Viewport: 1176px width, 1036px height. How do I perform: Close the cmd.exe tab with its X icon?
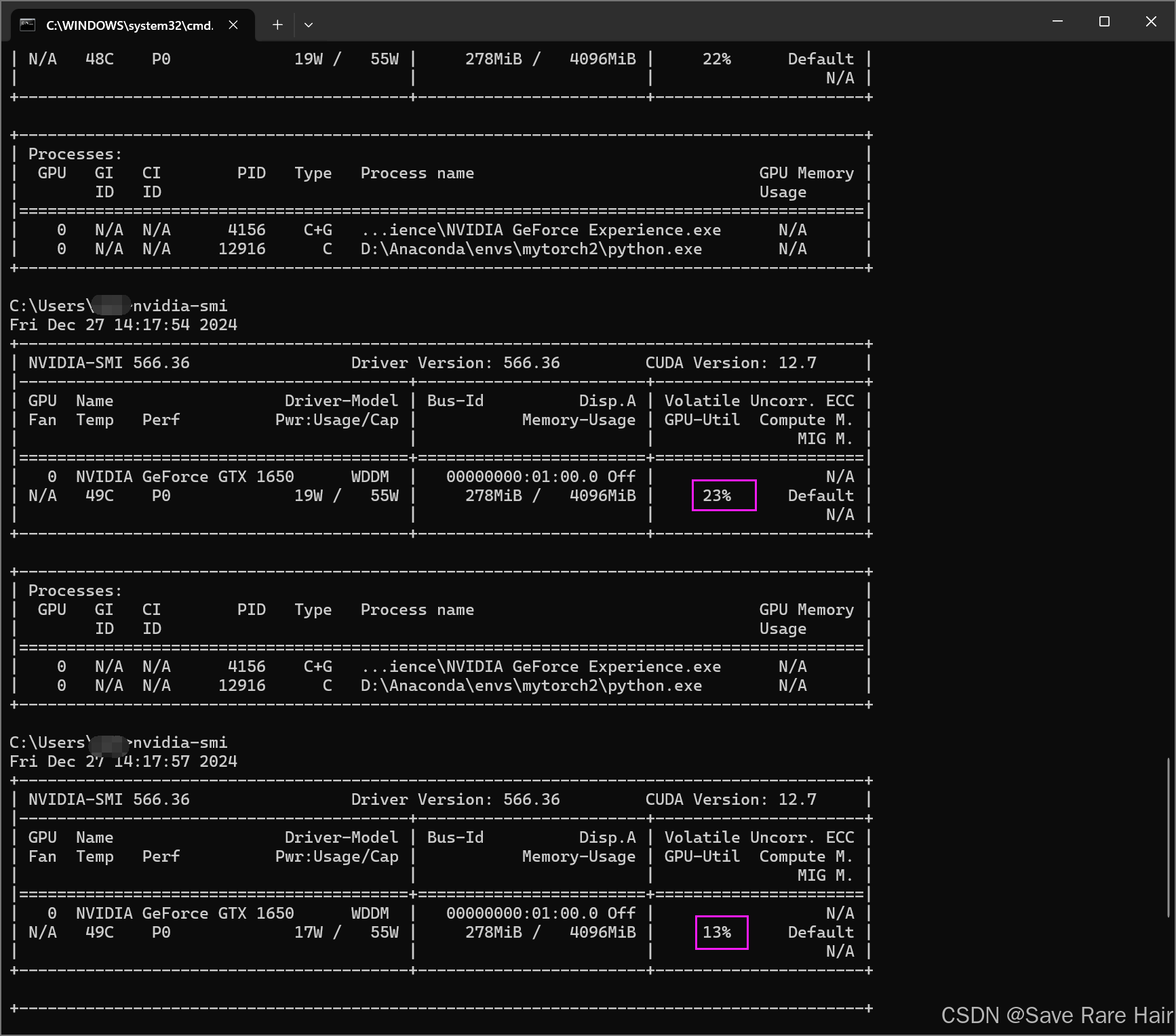point(233,24)
